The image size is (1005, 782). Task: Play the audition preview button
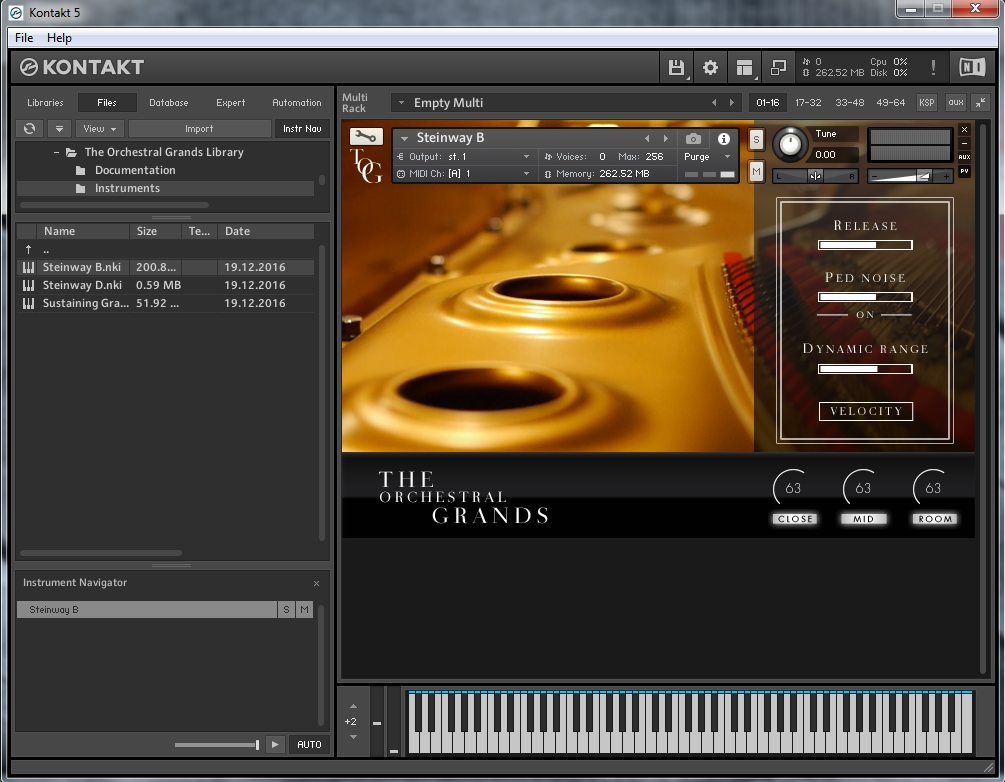pyautogui.click(x=275, y=744)
